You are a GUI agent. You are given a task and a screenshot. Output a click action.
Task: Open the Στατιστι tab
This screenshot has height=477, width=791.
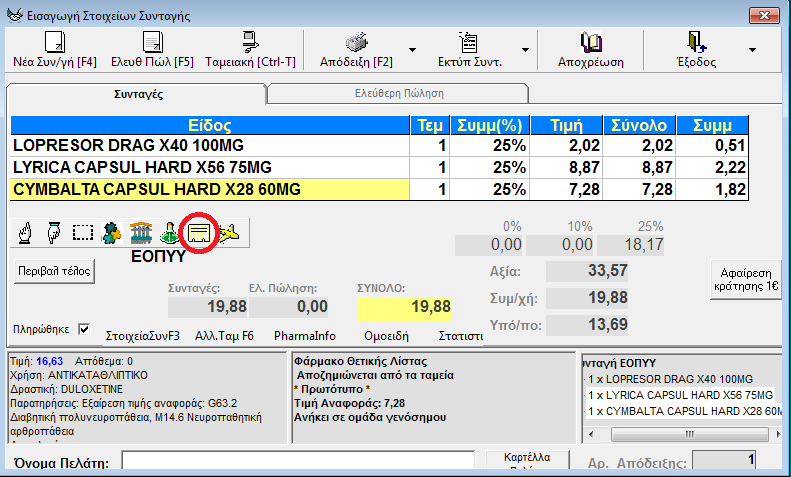[461, 336]
